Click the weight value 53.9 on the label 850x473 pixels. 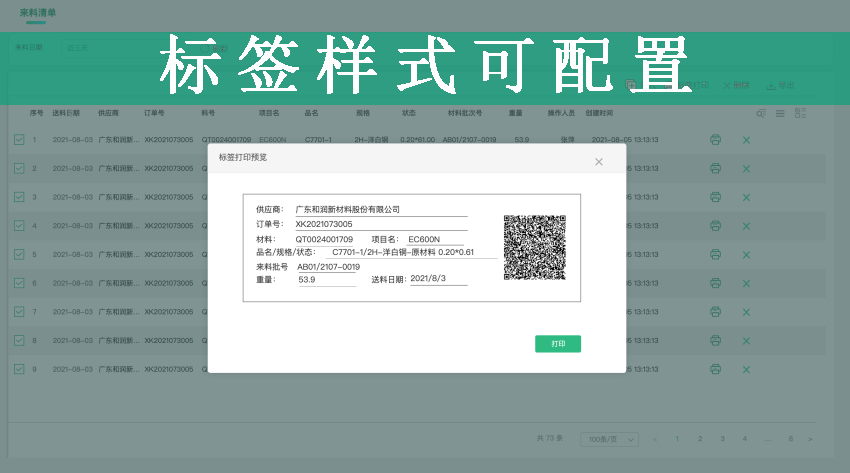[307, 280]
